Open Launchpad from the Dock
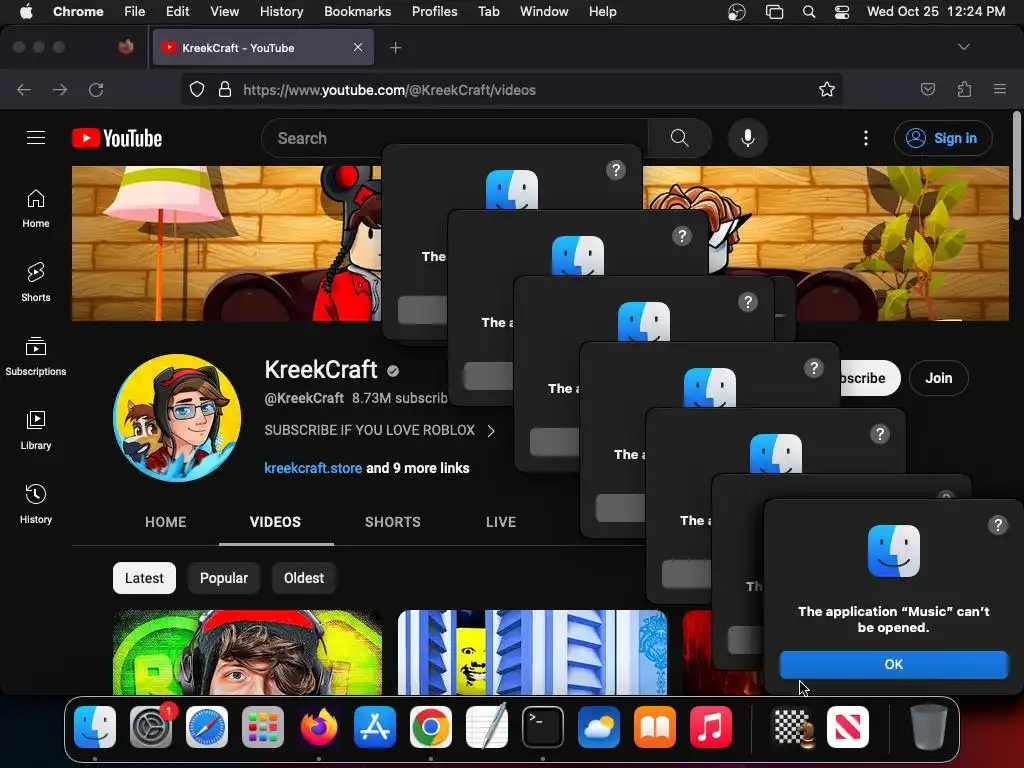Screen dimensions: 1024x768 pos(263,727)
